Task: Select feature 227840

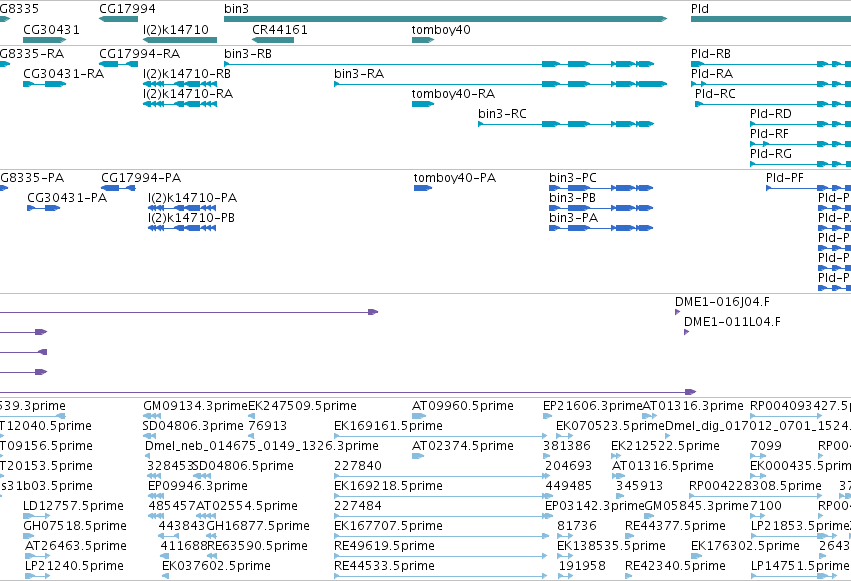Action: pos(442,476)
